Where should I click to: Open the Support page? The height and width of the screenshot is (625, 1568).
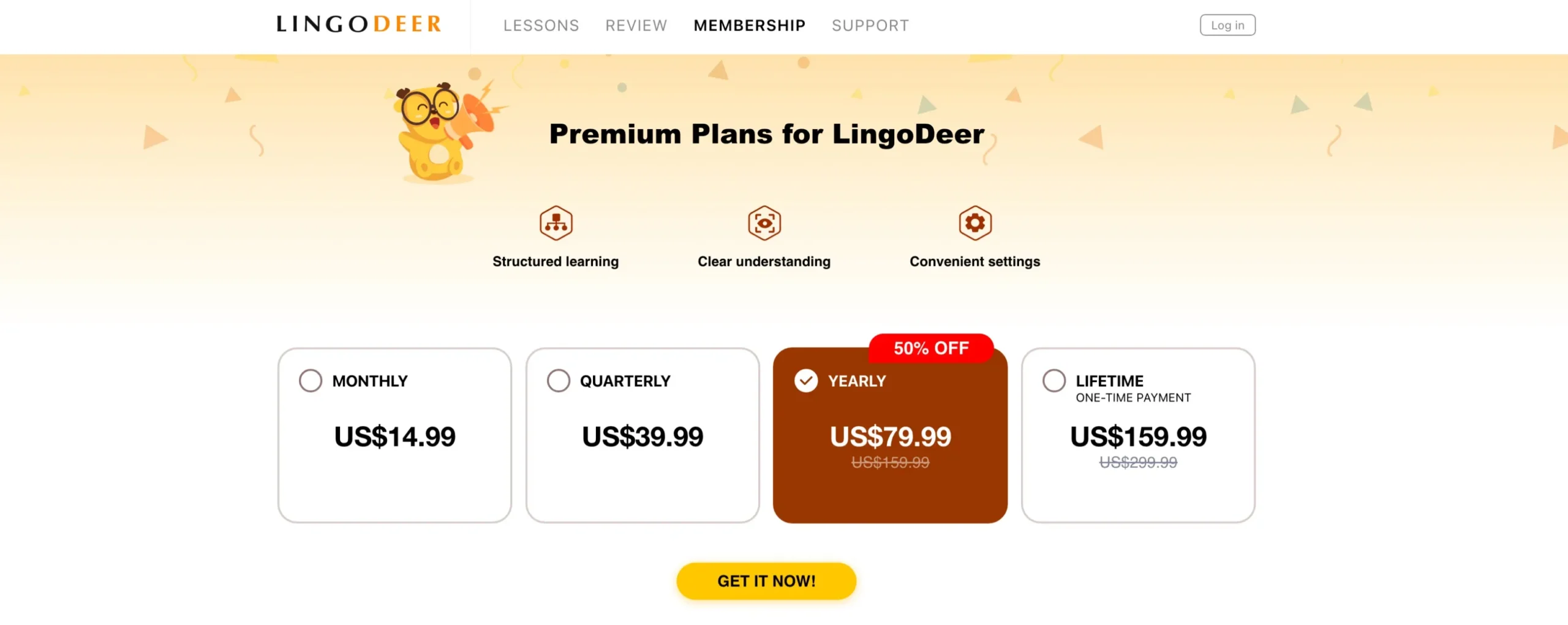tap(870, 26)
